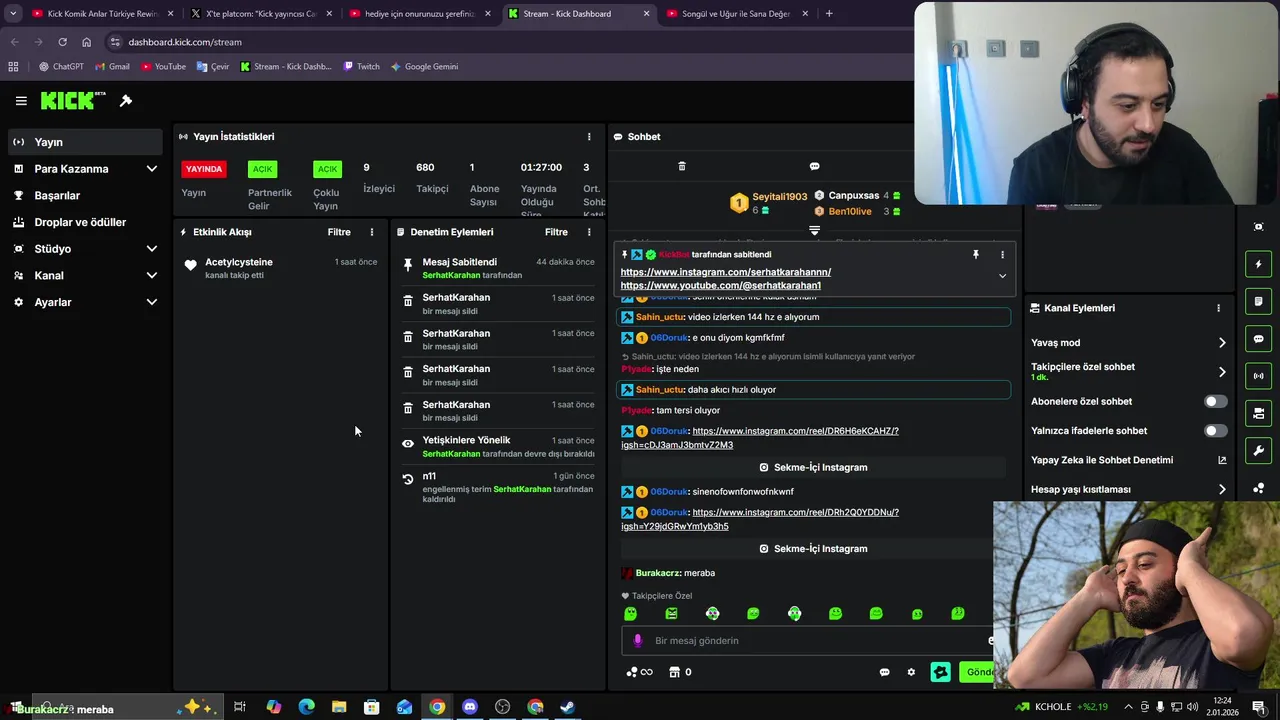Click the eye icon for Yetişkinlere Yönelik
1280x720 pixels.
[x=407, y=444]
